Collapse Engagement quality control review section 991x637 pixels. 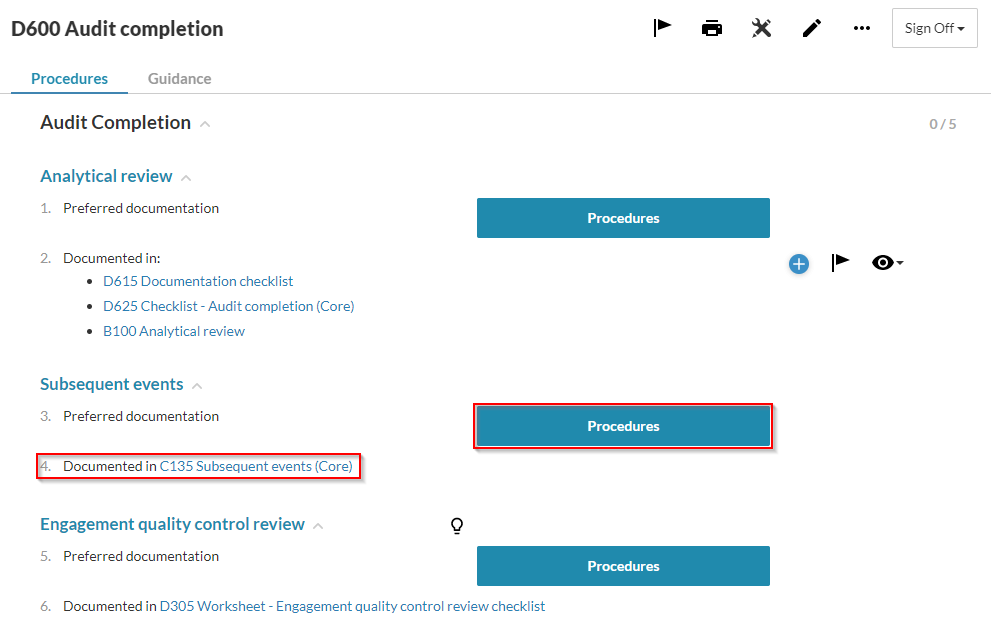(318, 525)
